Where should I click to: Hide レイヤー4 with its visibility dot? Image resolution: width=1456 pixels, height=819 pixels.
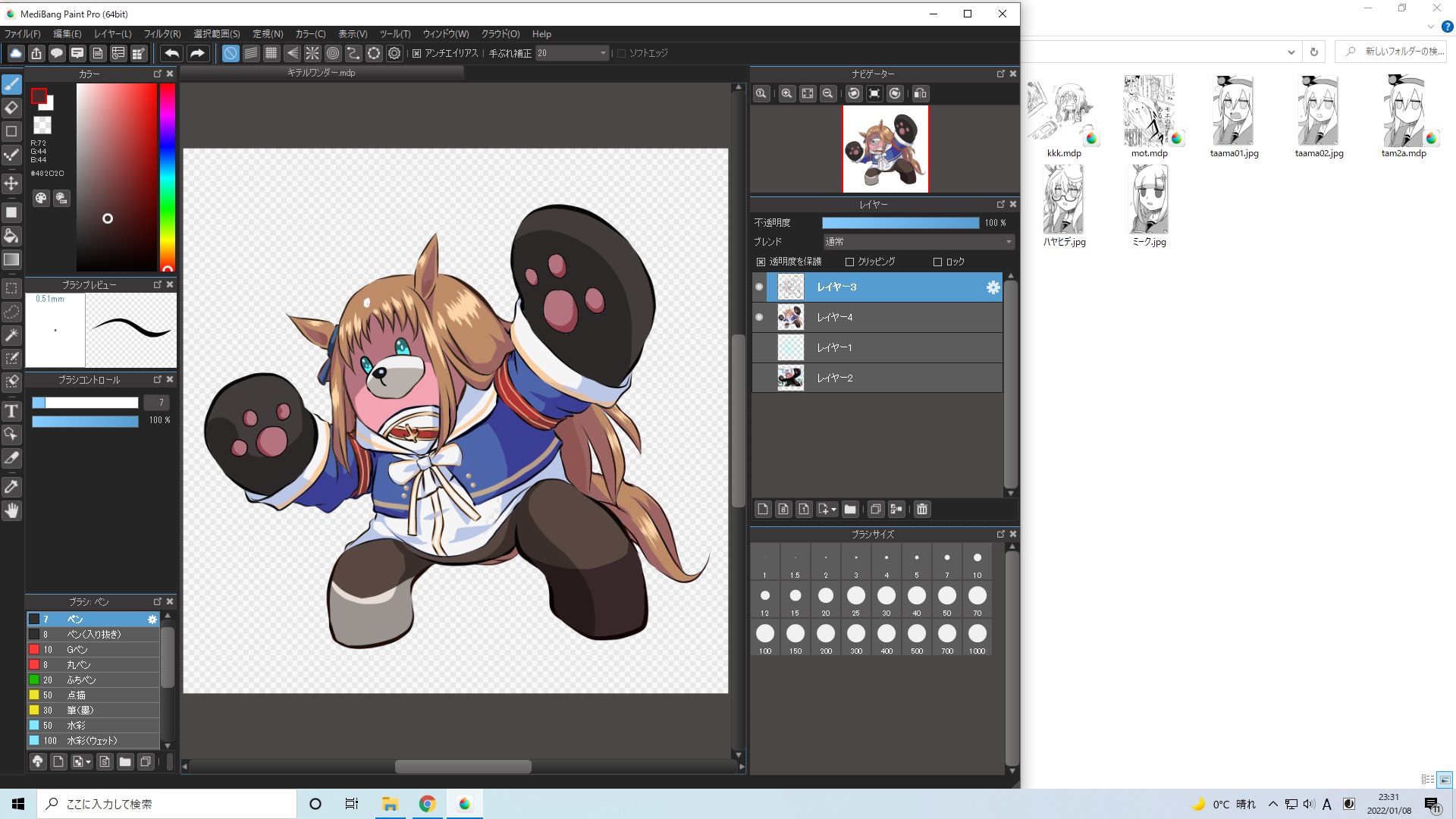[759, 317]
